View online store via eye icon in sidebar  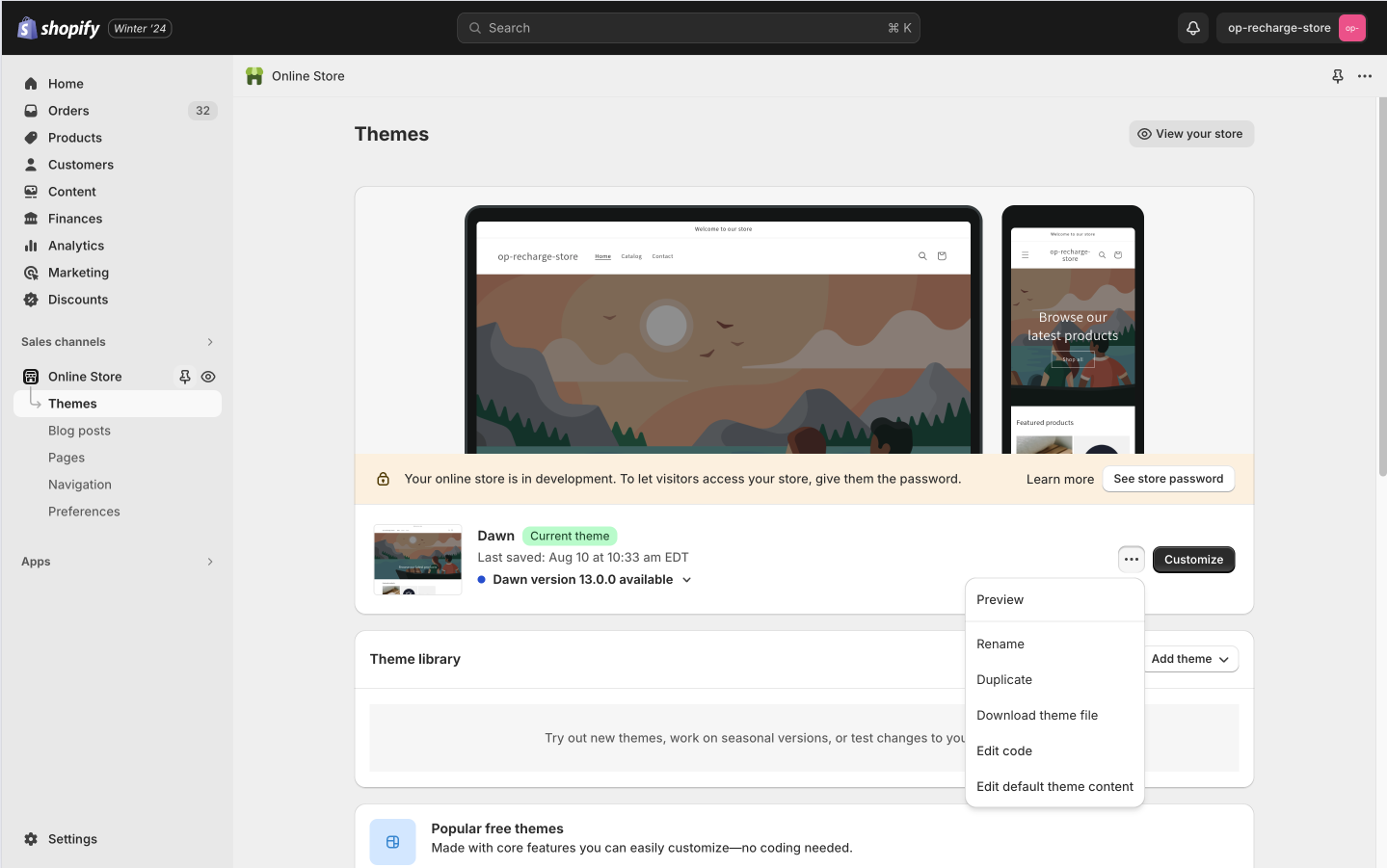tap(208, 377)
